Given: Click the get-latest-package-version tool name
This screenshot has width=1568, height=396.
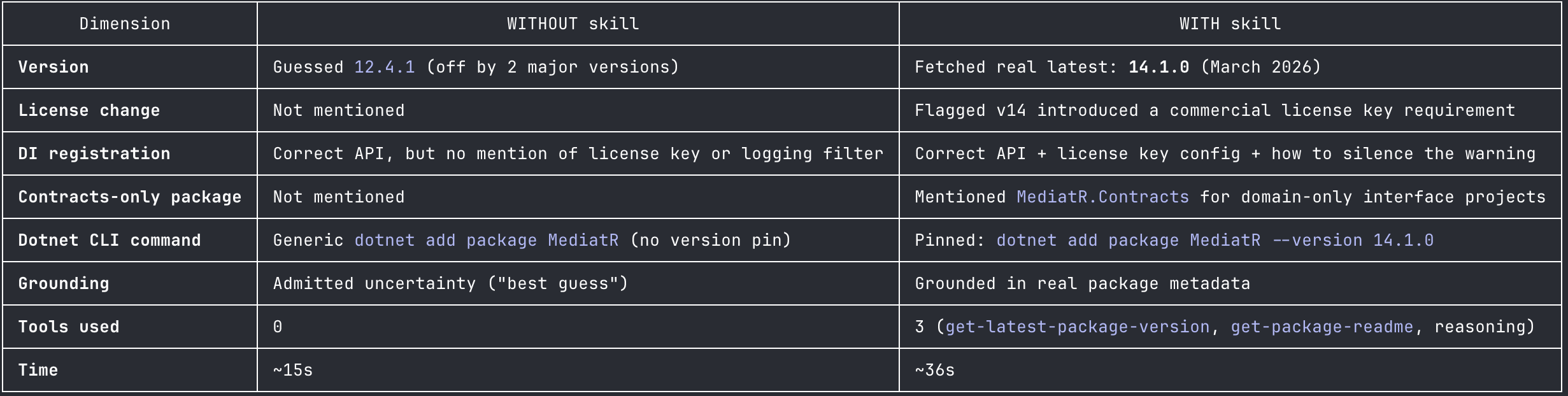Looking at the screenshot, I should pos(1077,327).
